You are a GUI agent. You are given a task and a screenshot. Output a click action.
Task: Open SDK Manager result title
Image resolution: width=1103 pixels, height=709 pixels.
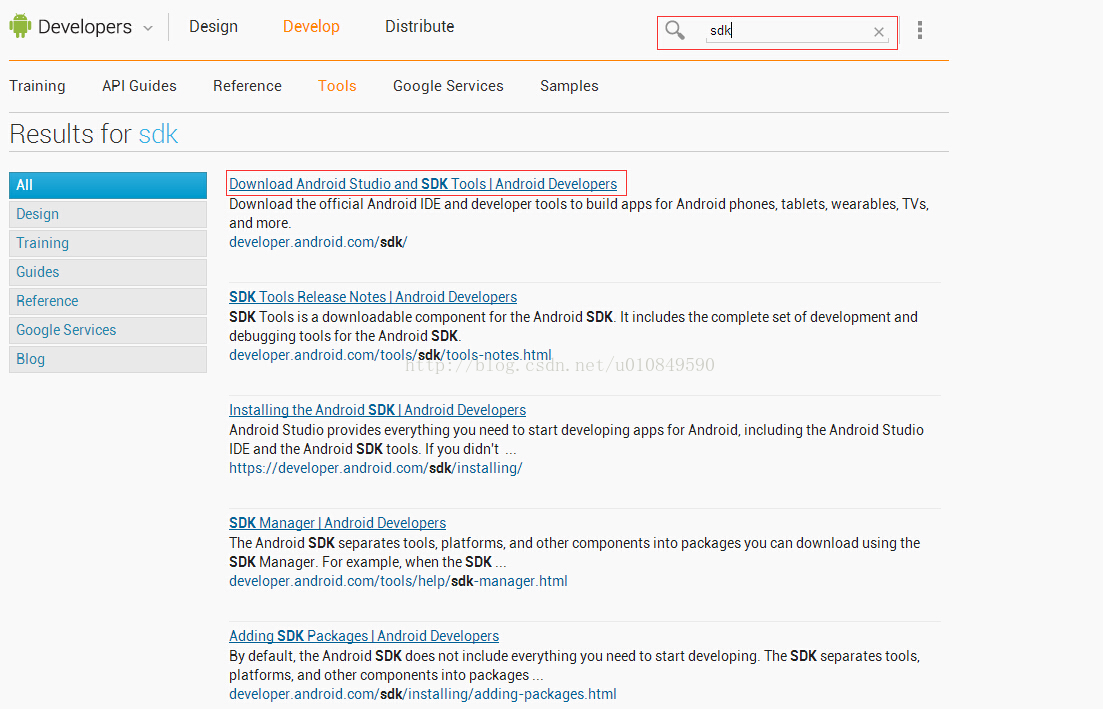click(x=338, y=523)
